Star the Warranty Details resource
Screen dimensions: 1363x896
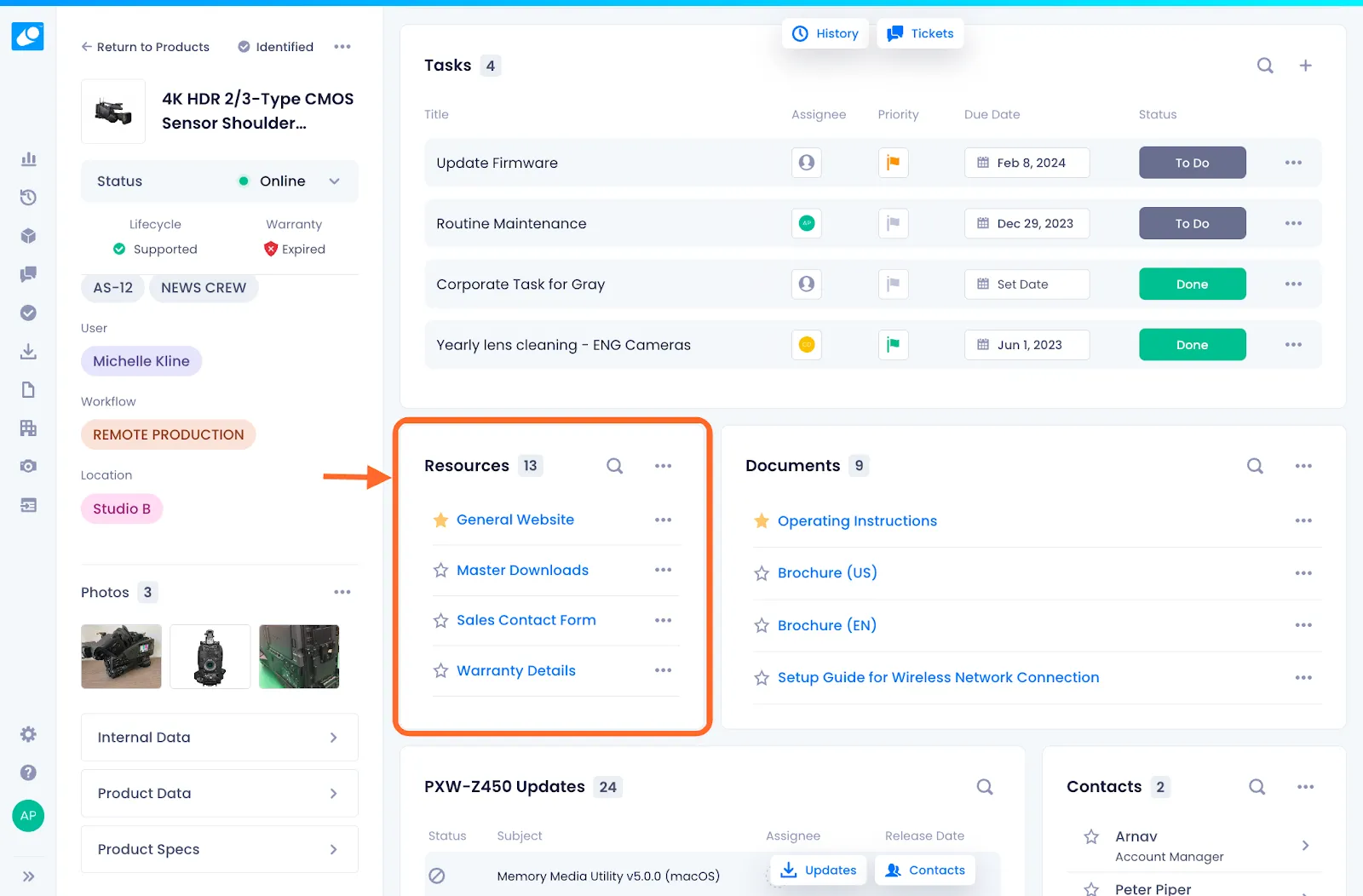(x=440, y=671)
